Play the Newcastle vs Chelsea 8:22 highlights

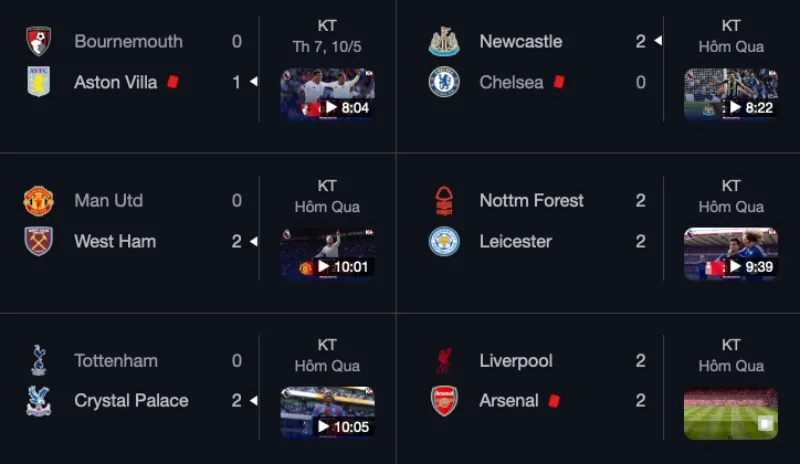tap(731, 94)
